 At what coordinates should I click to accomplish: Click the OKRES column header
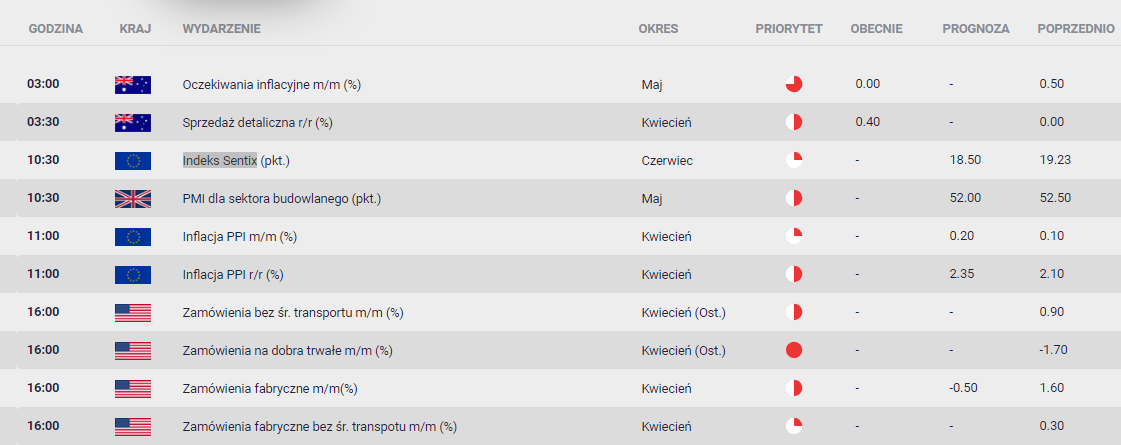click(x=658, y=29)
